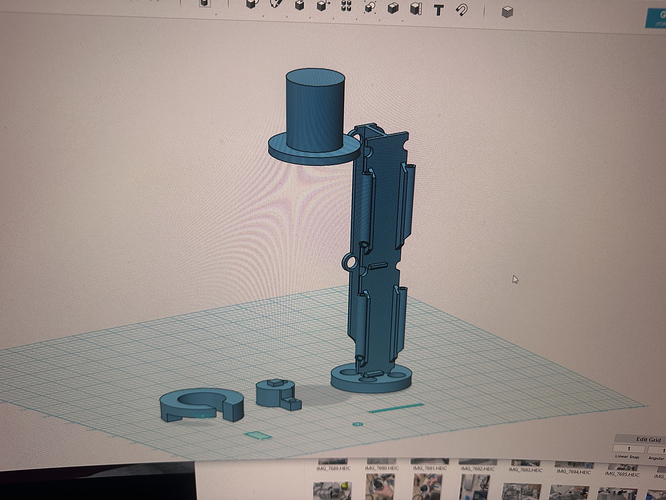This screenshot has height=500, width=666.
Task: Open the Grouping tool menu
Action: click(370, 7)
